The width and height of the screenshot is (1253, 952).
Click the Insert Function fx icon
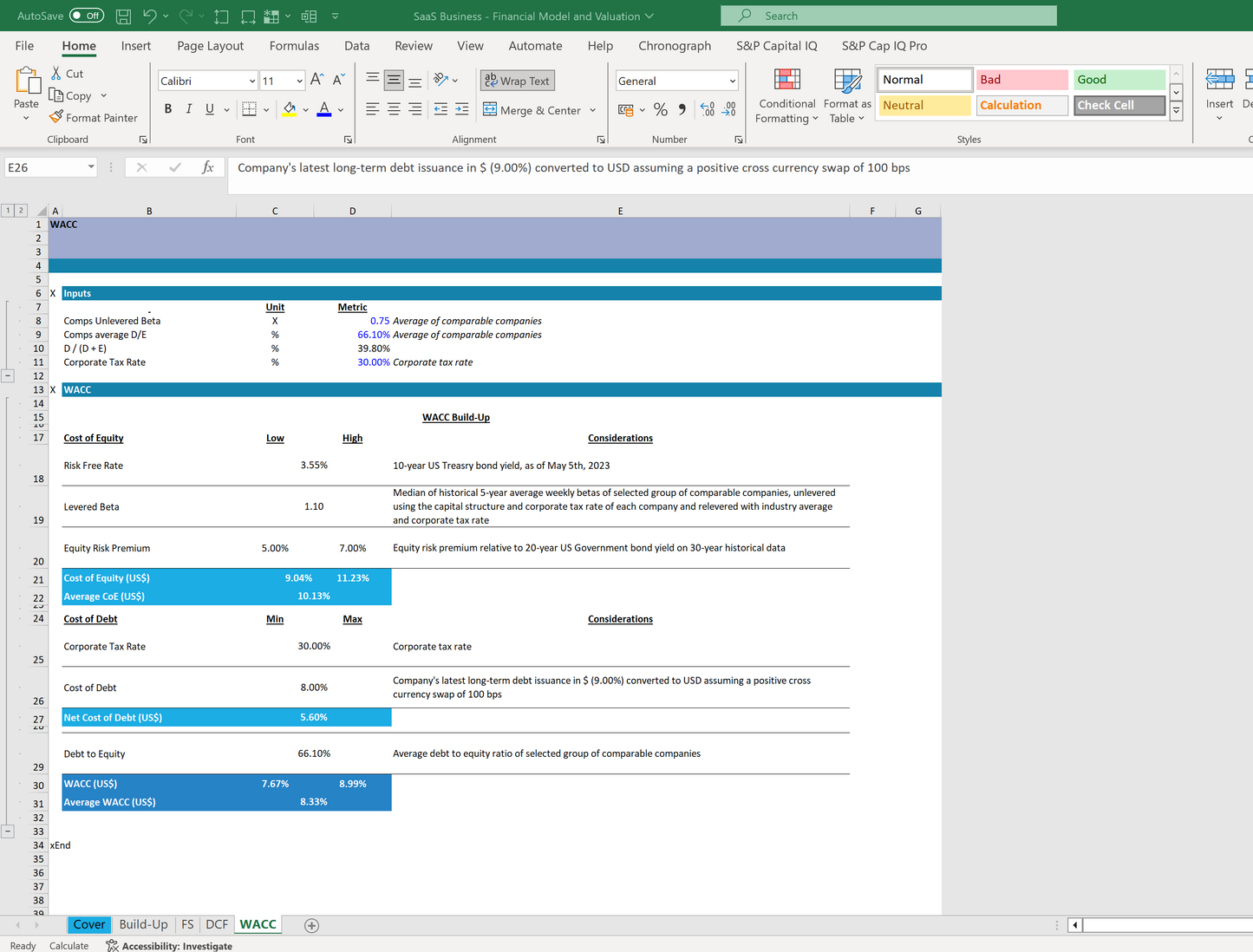point(208,167)
